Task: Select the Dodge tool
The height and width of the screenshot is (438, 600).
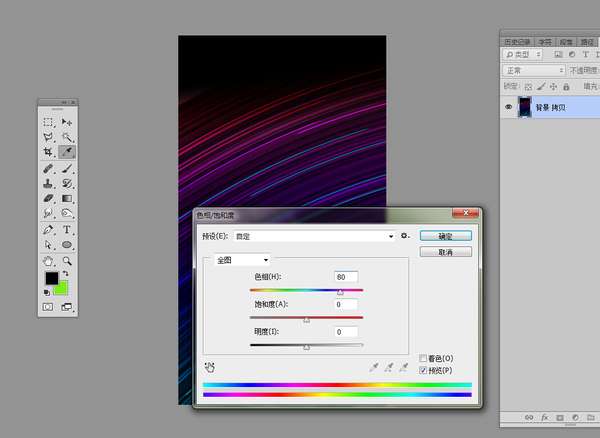Action: 67,213
